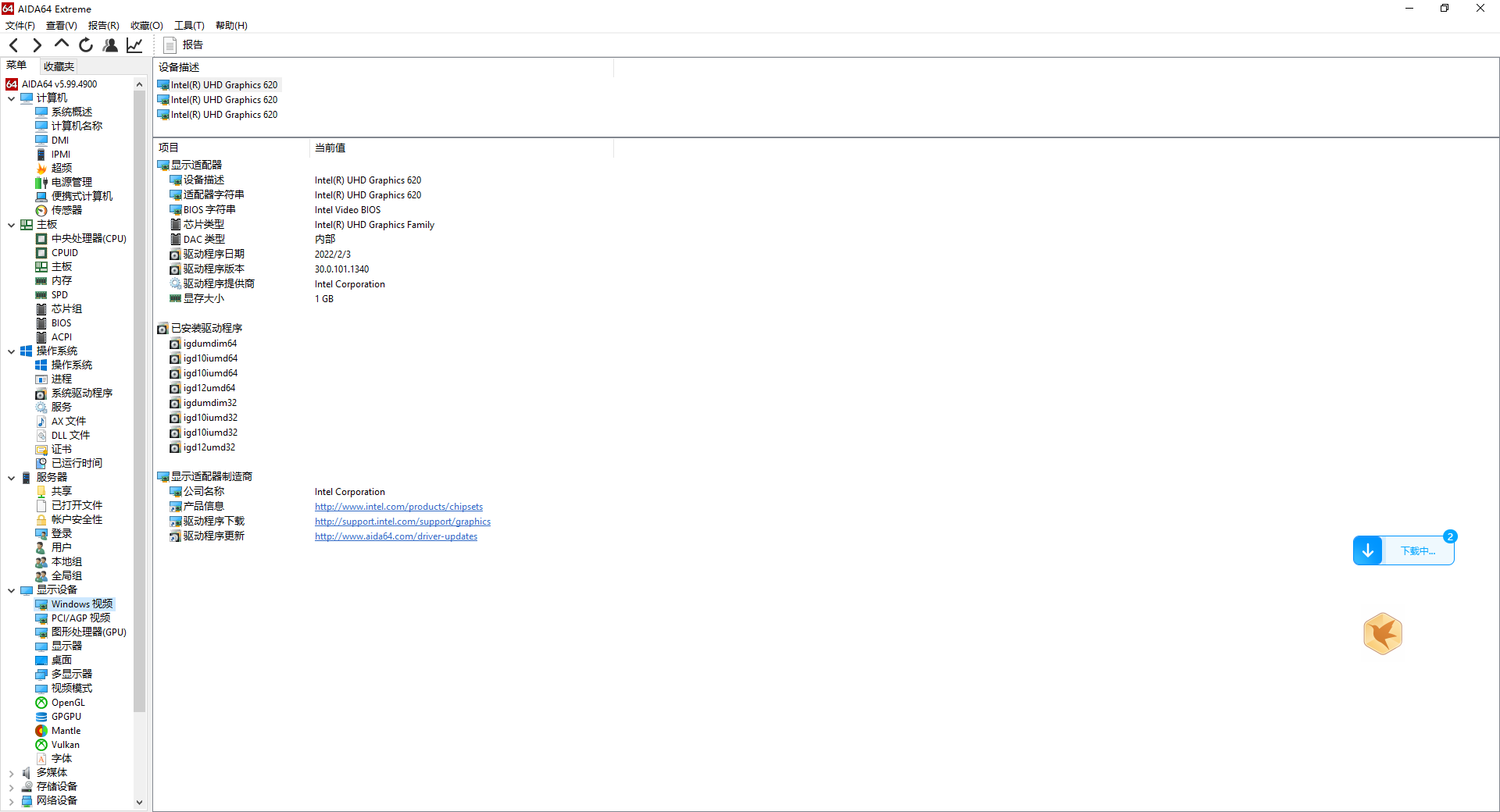Select the first Intel(R) UHD Graphics 620 device
Screen dimensions: 1500x812
click(217, 85)
